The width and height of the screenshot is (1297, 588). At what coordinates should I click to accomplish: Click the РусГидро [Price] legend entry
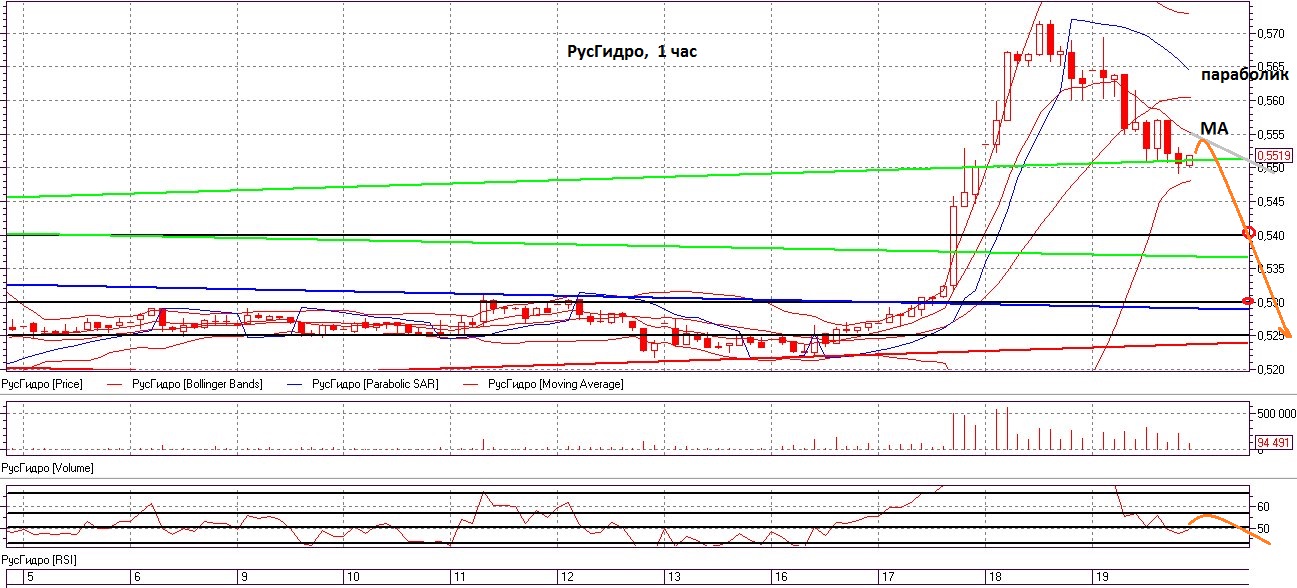click(x=43, y=384)
